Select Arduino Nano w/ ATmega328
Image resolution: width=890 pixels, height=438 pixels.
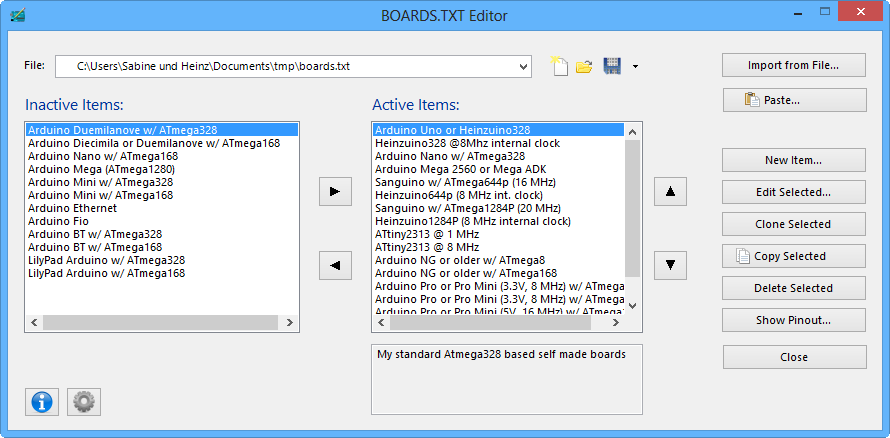498,156
